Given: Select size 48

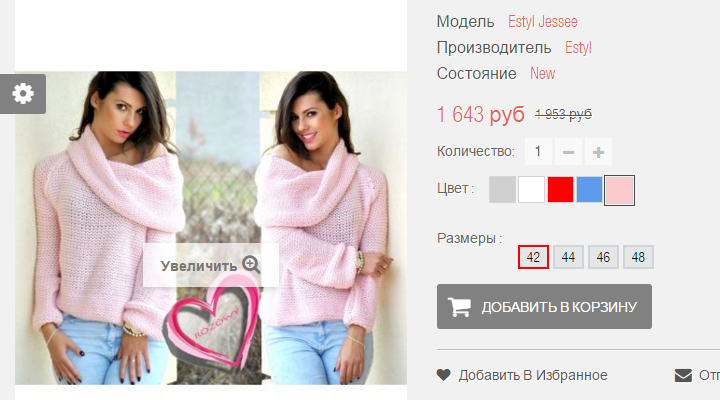Looking at the screenshot, I should (638, 257).
